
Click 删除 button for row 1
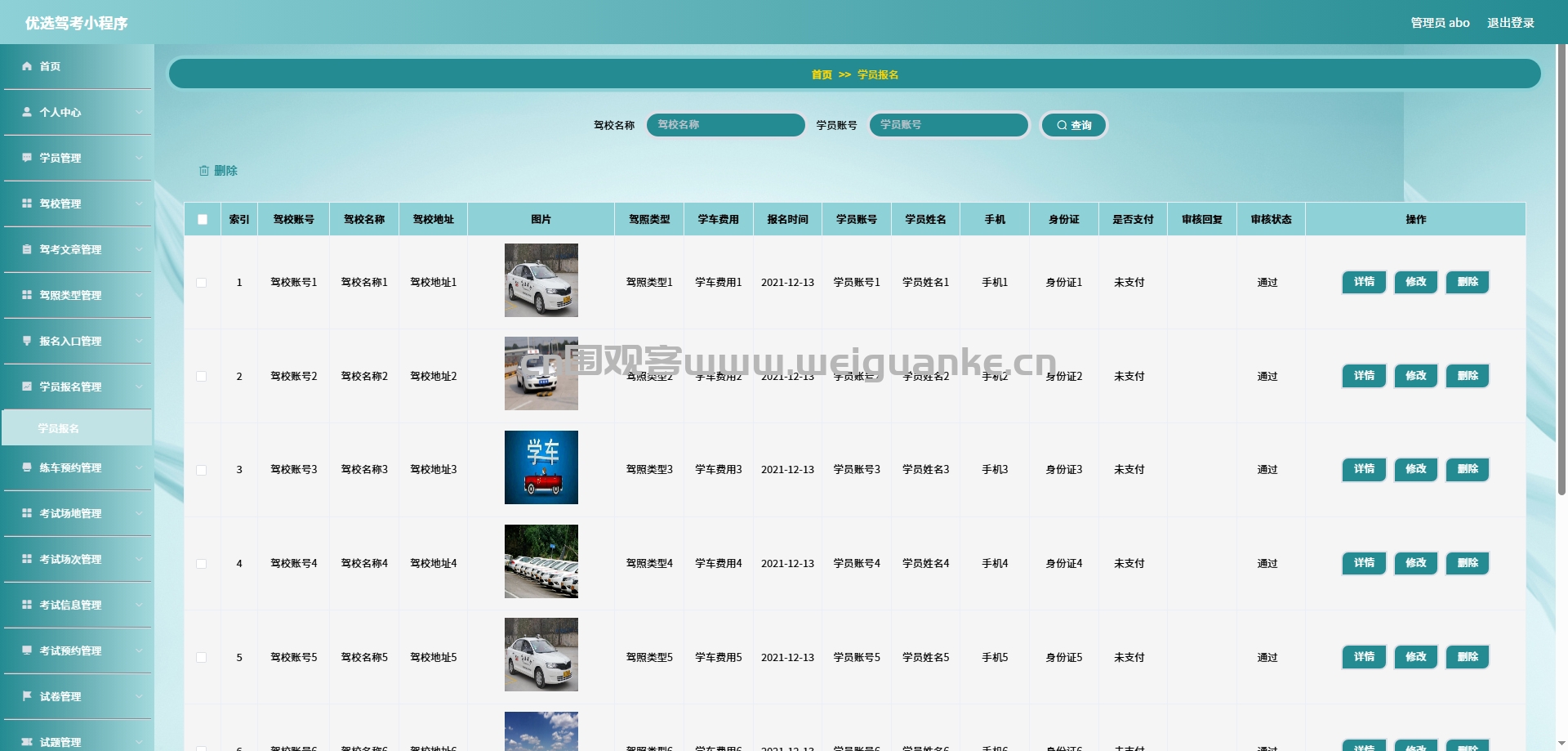coord(1468,282)
